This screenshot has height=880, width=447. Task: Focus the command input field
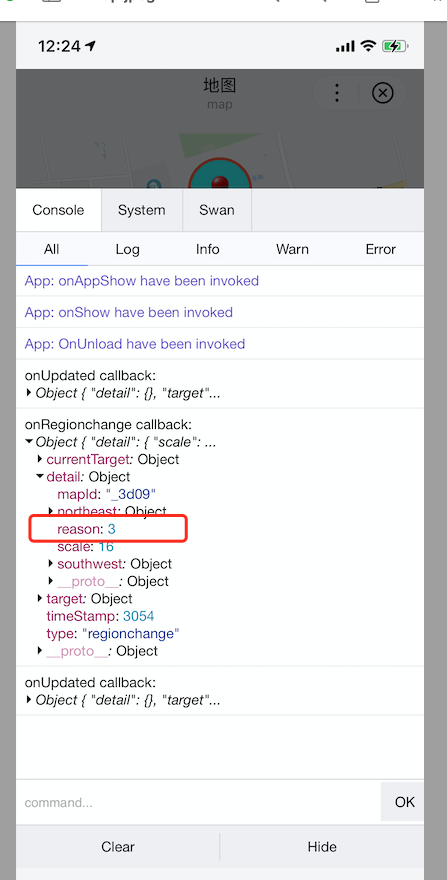point(198,803)
